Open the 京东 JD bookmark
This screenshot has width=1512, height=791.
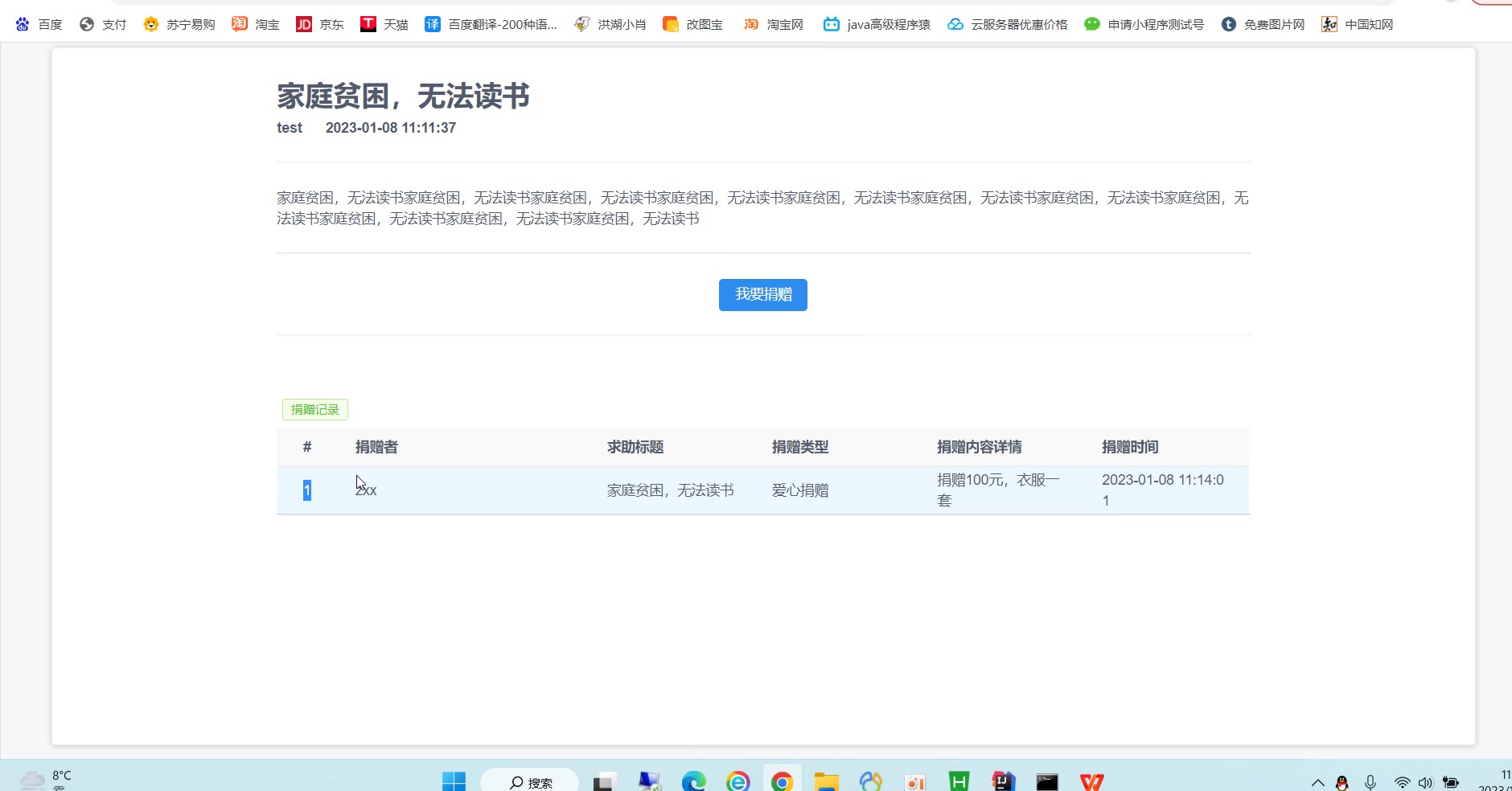click(x=319, y=24)
